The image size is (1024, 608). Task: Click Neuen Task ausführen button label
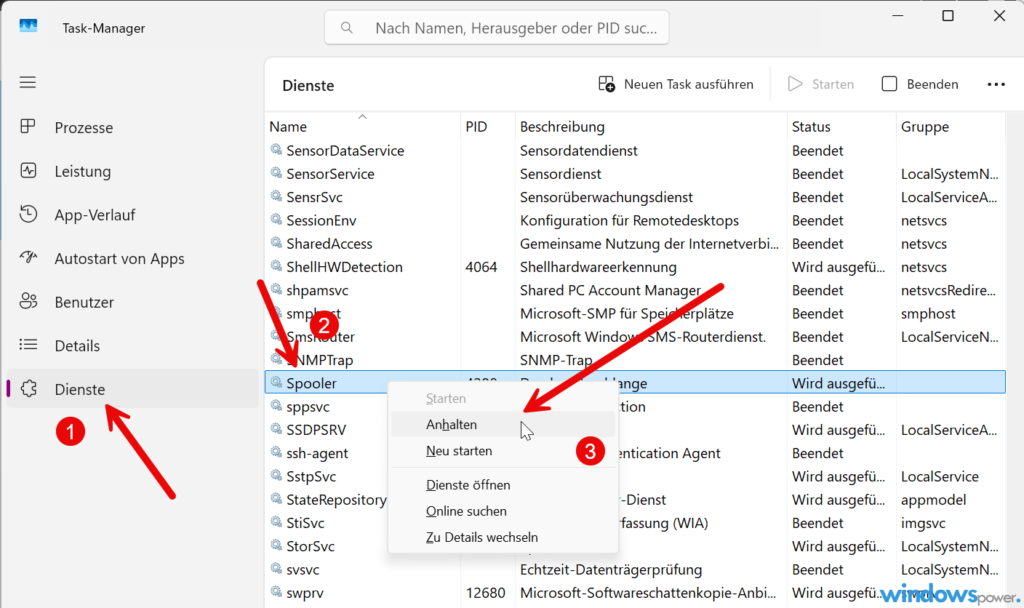[688, 84]
